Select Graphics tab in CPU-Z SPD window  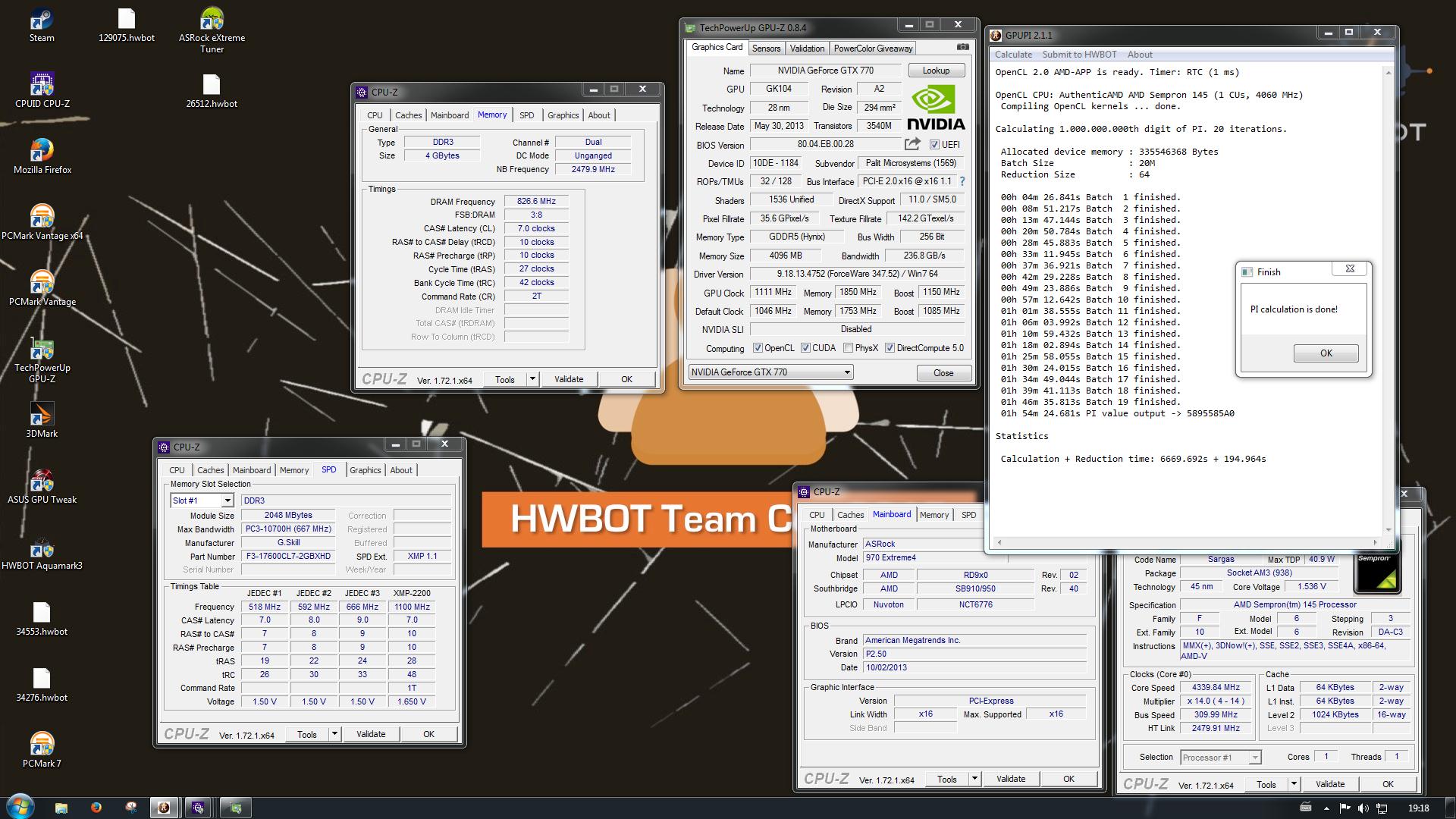tap(365, 470)
